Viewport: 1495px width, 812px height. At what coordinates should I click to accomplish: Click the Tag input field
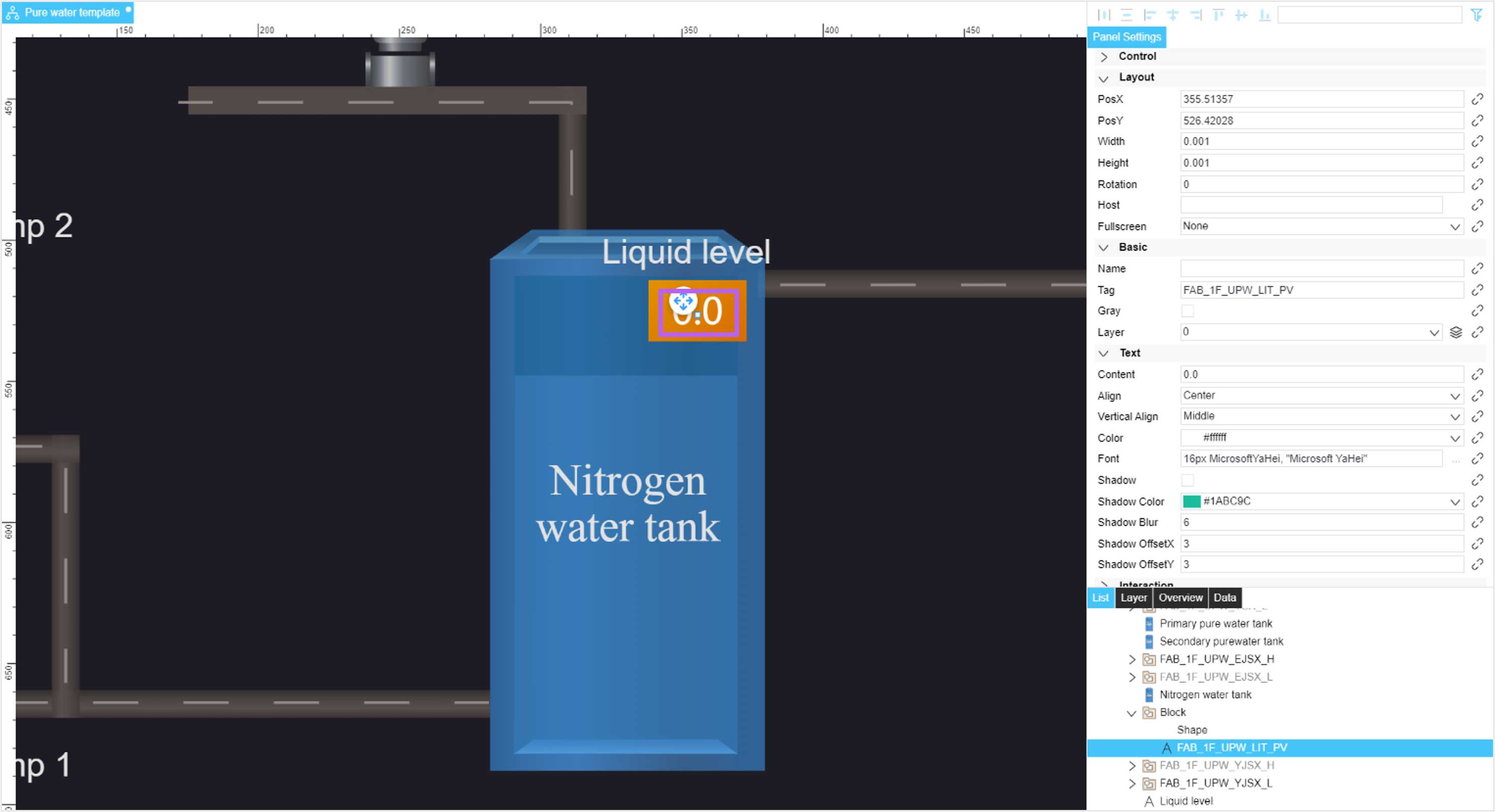1321,290
